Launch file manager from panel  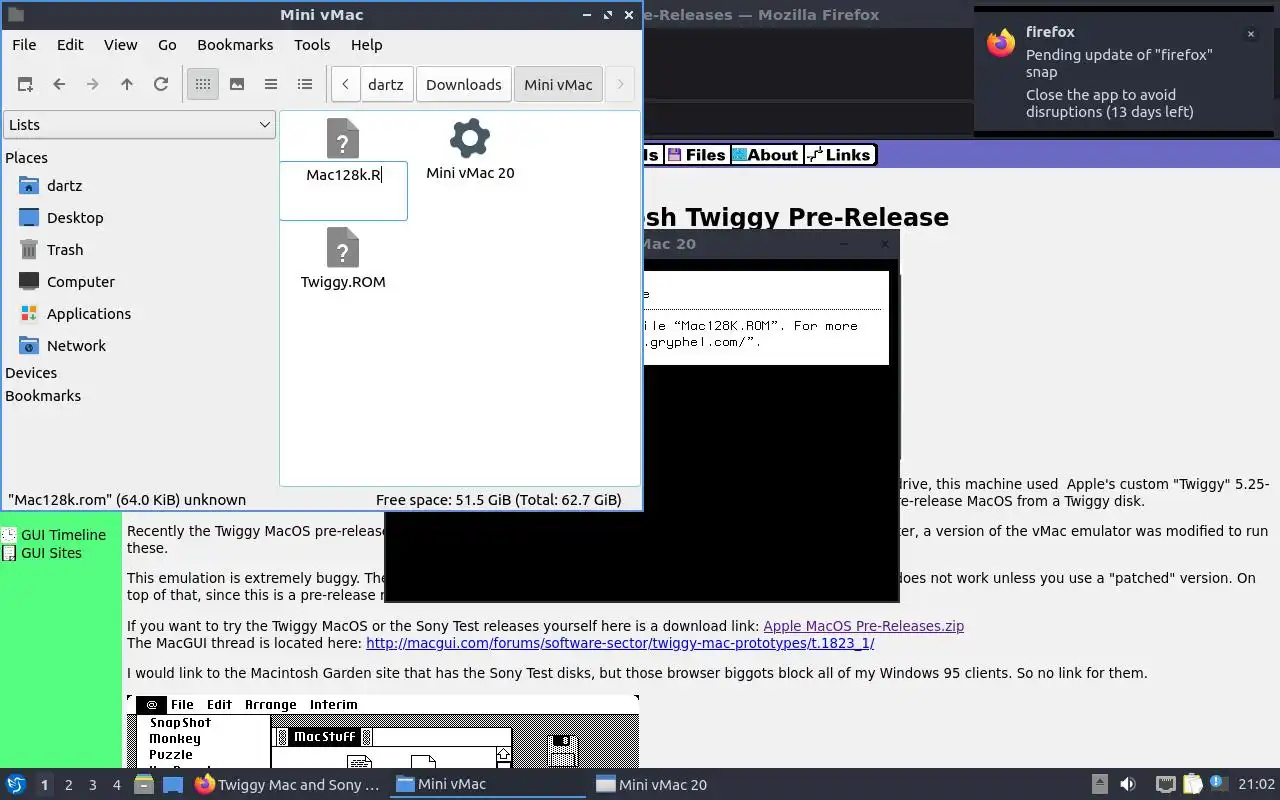tap(144, 785)
